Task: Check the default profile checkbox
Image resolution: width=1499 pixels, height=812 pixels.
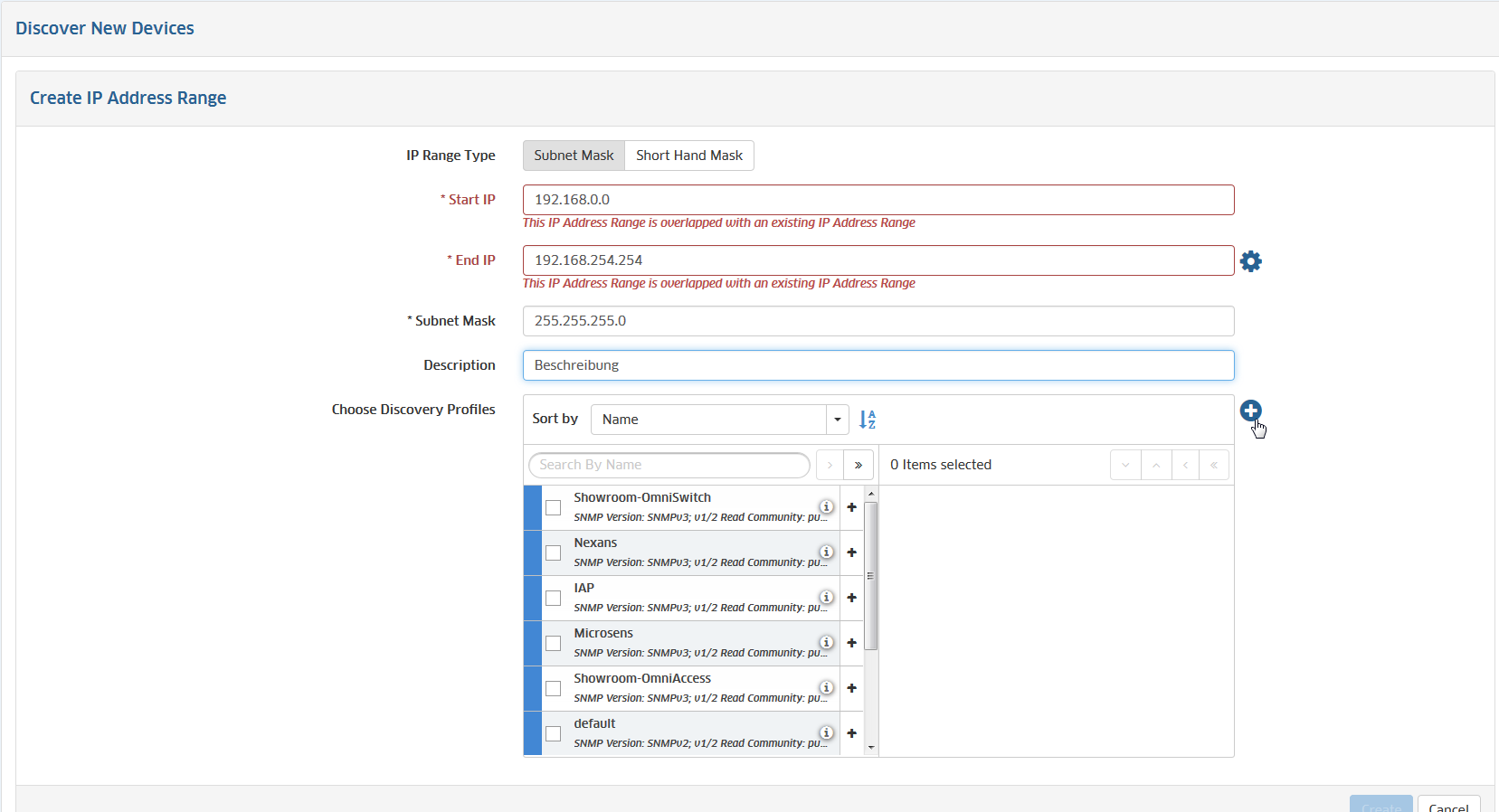Action: coord(553,733)
